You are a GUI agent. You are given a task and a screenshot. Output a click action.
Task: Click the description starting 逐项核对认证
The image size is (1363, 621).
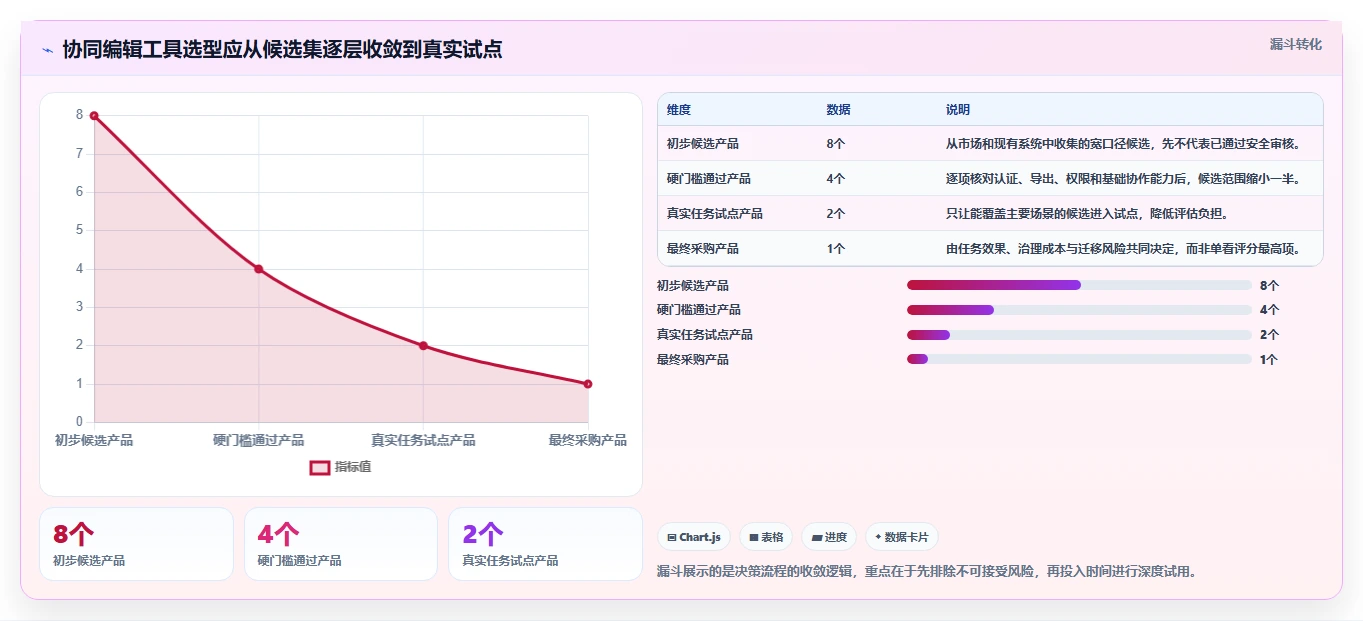tap(1124, 179)
